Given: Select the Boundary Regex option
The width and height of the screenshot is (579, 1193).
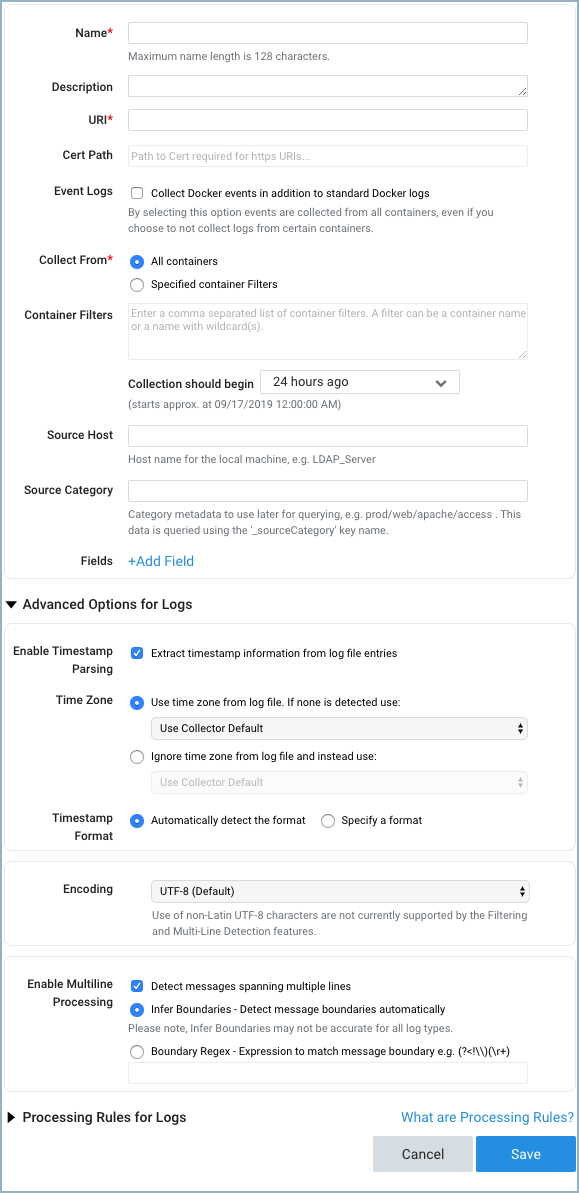Looking at the screenshot, I should pyautogui.click(x=137, y=1051).
